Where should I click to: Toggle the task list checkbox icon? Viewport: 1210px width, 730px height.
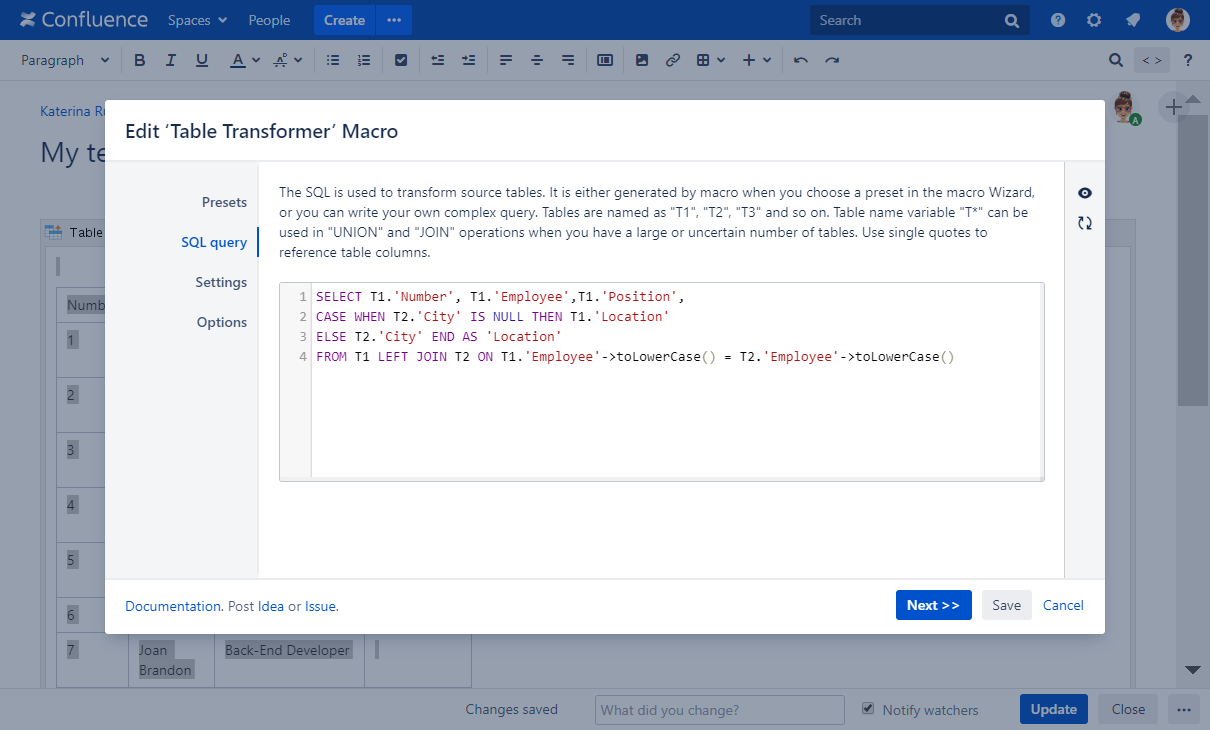(x=401, y=60)
